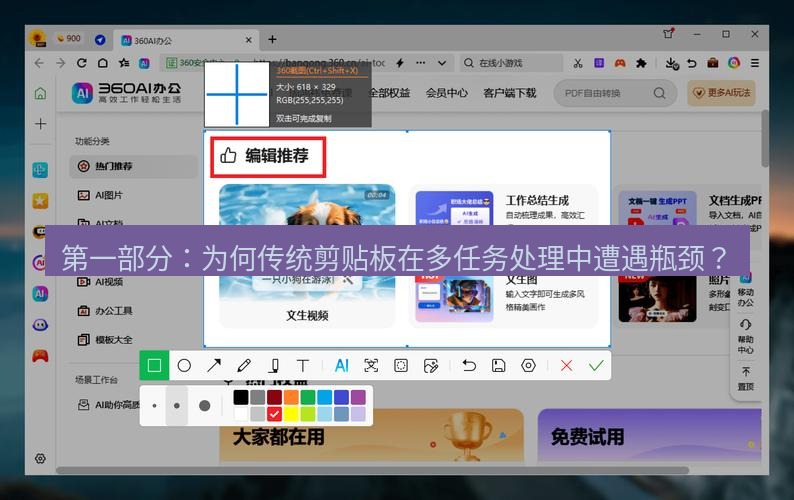The image size is (794, 500).
Task: Open 全部权益 in page header
Action: pos(389,93)
